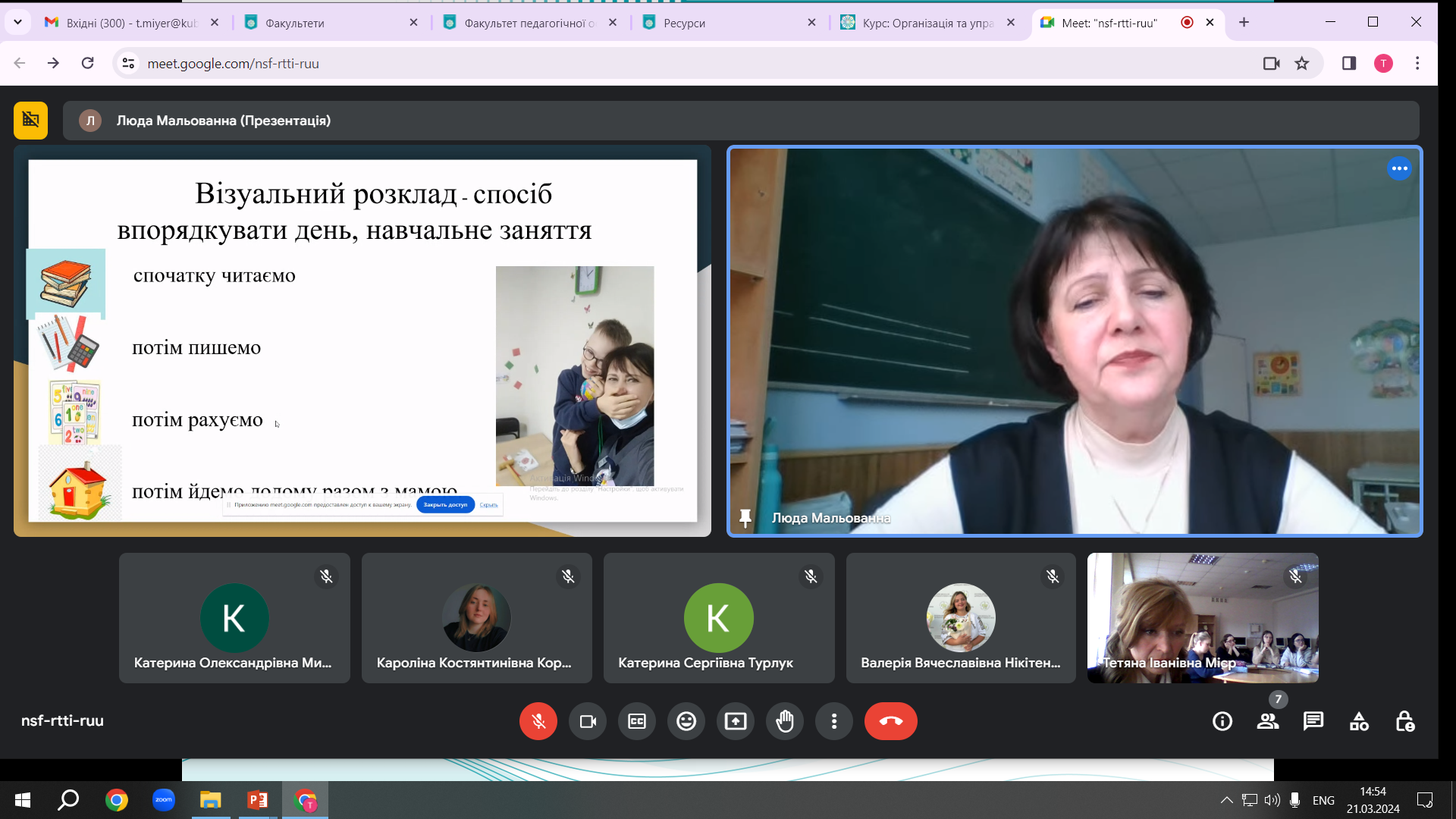The width and height of the screenshot is (1456, 819).
Task: Open the activities shapes icon
Action: (1359, 721)
